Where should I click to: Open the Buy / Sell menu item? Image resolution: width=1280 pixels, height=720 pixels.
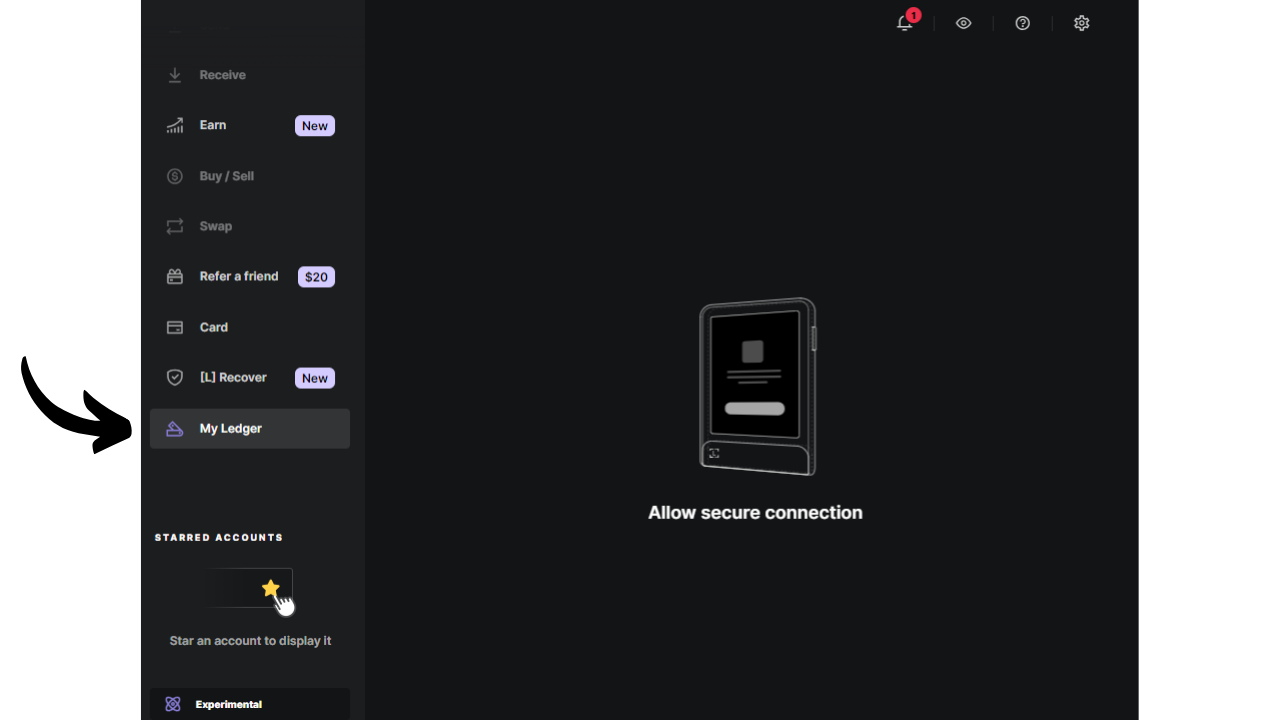226,176
